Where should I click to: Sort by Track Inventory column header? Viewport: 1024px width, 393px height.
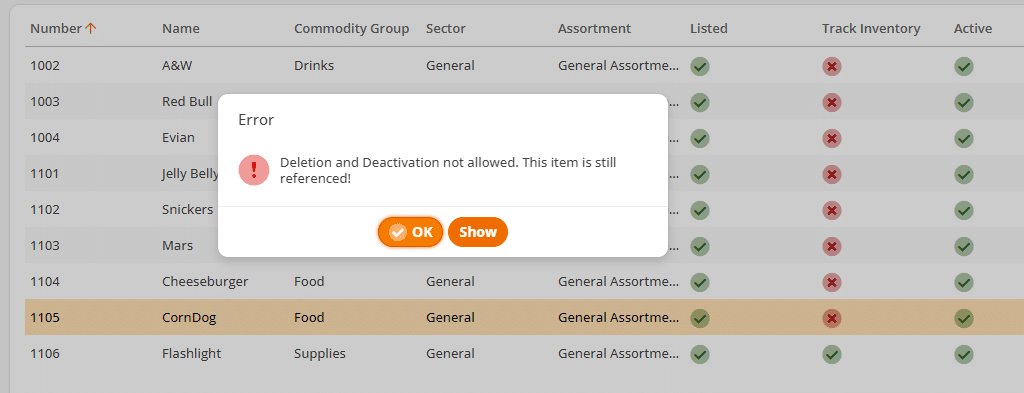point(871,29)
